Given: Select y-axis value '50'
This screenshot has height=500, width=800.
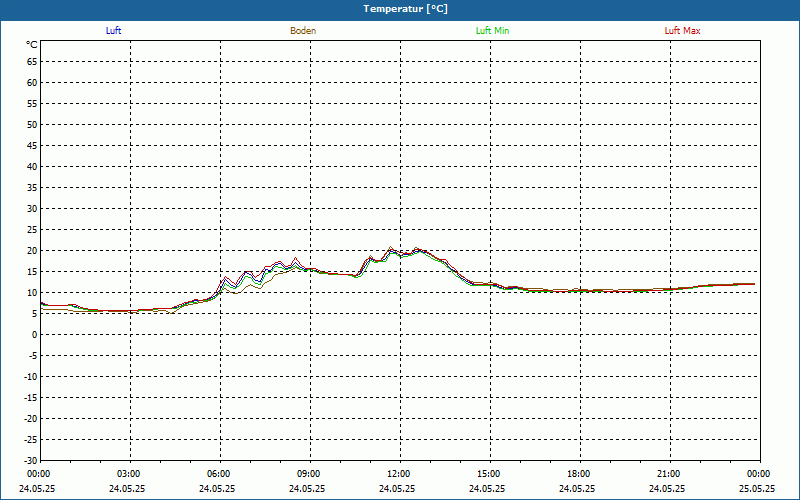Looking at the screenshot, I should point(32,124).
